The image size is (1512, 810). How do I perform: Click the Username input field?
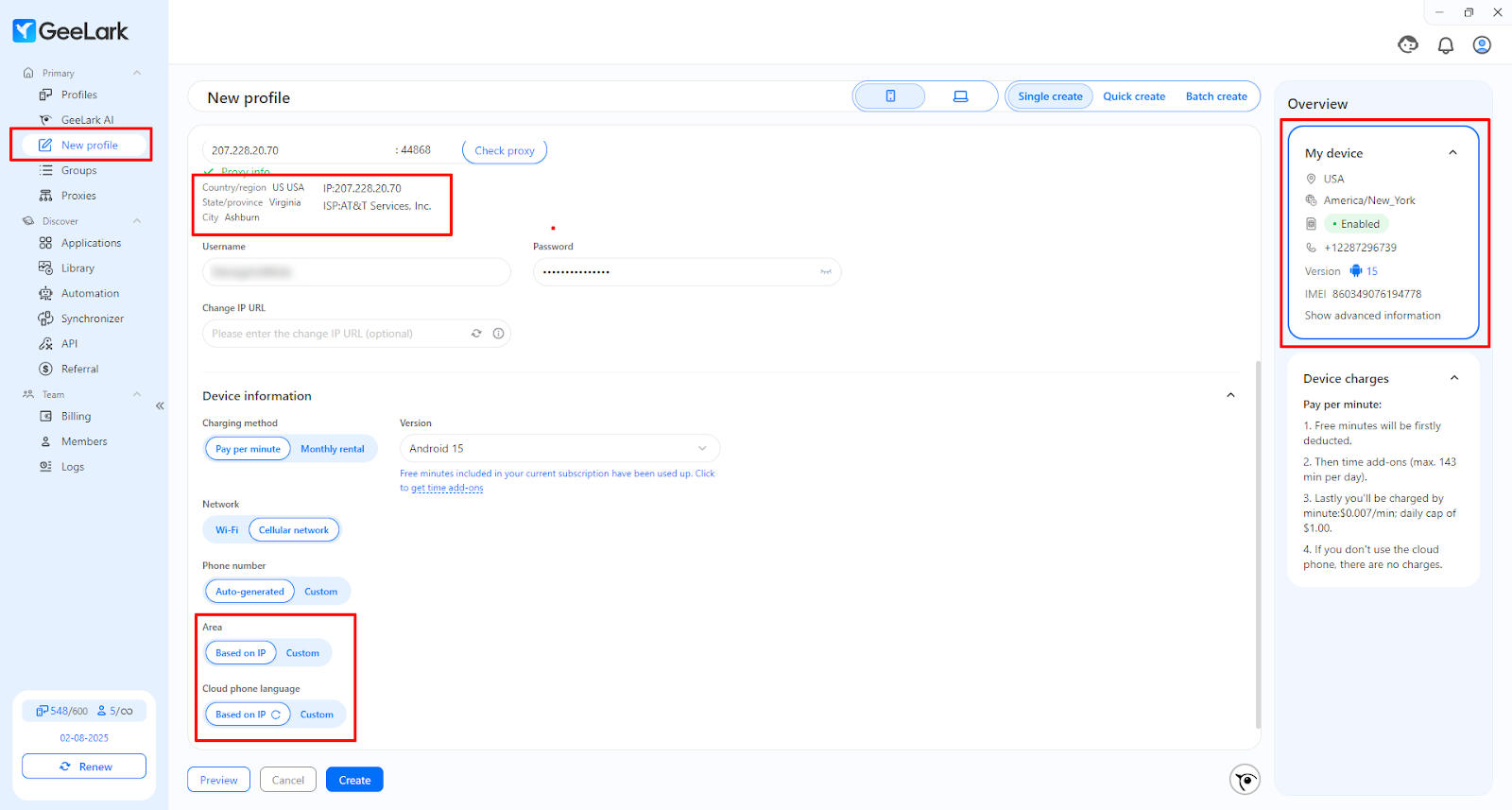pos(356,272)
